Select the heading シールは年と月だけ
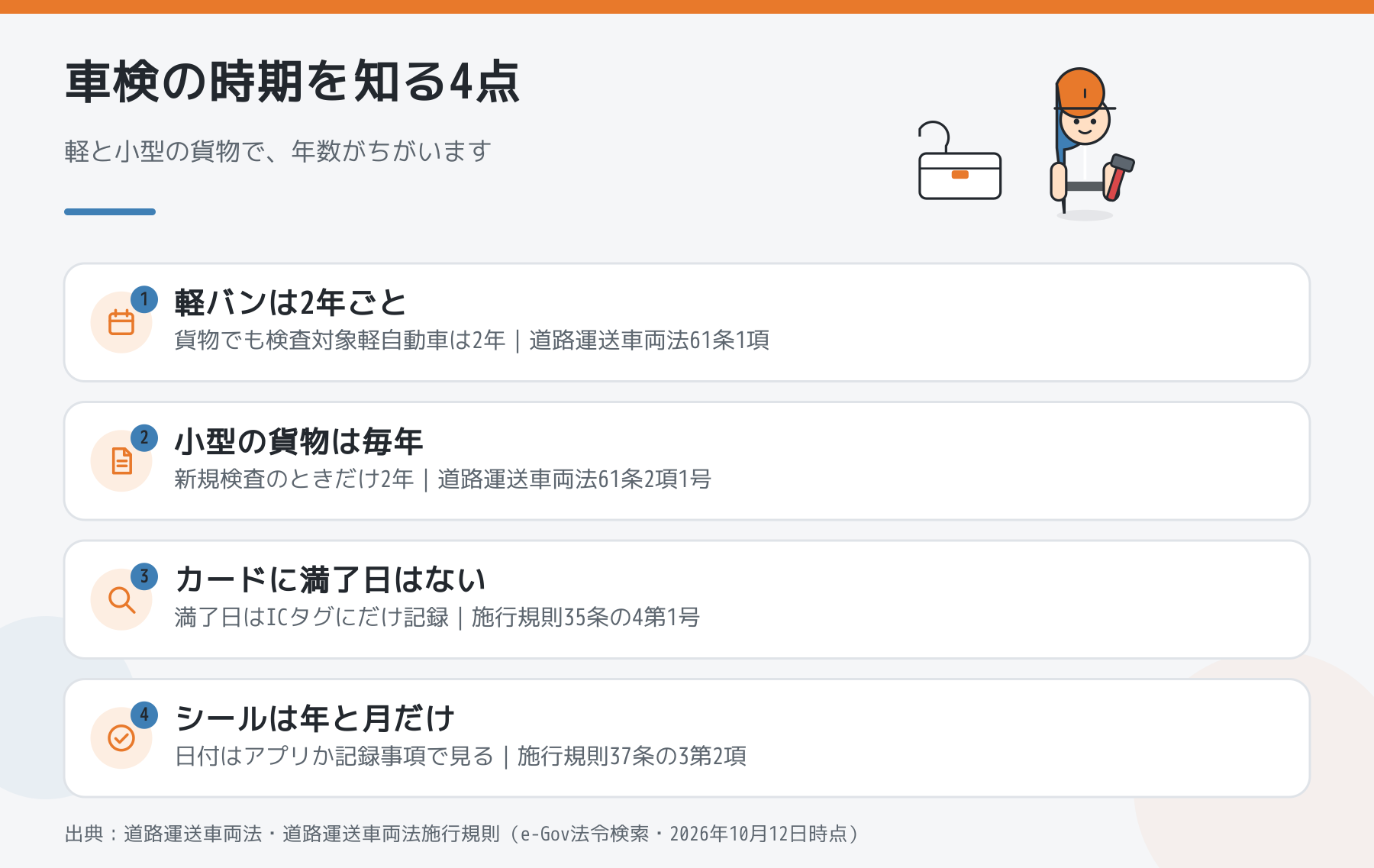Image resolution: width=1374 pixels, height=868 pixels. (x=314, y=718)
